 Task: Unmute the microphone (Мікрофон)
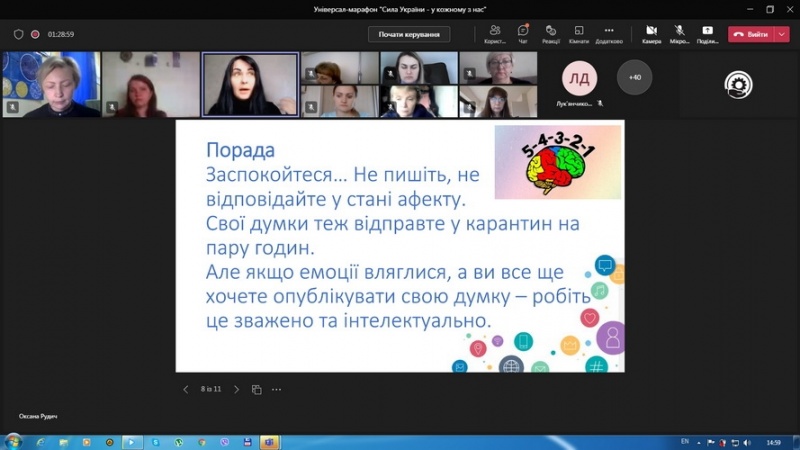coord(679,33)
